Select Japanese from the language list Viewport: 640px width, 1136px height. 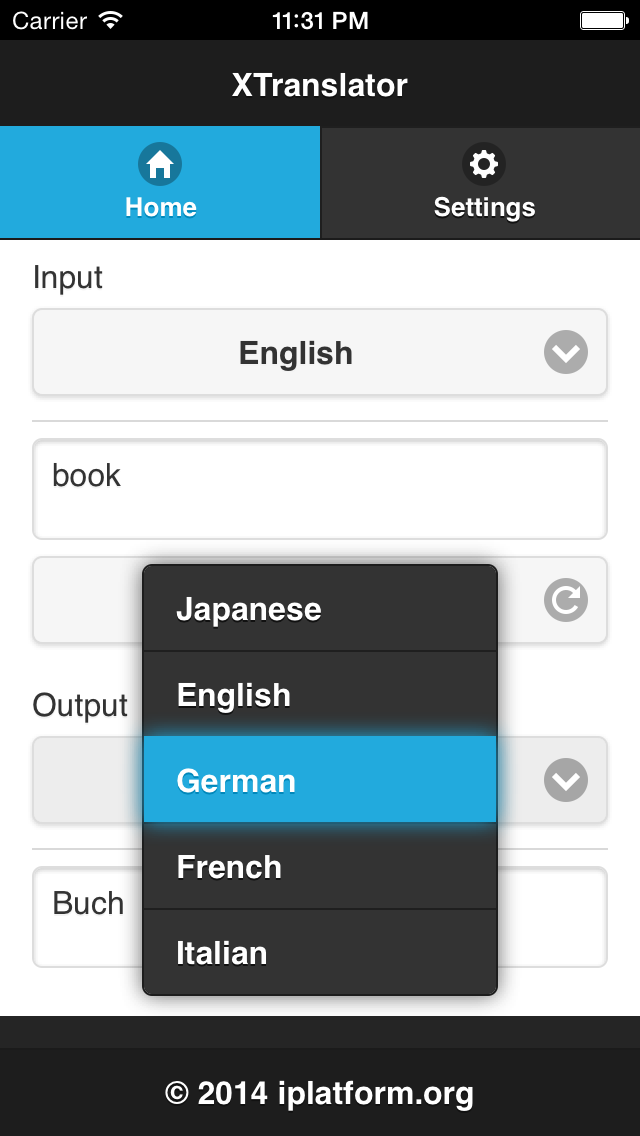click(320, 609)
